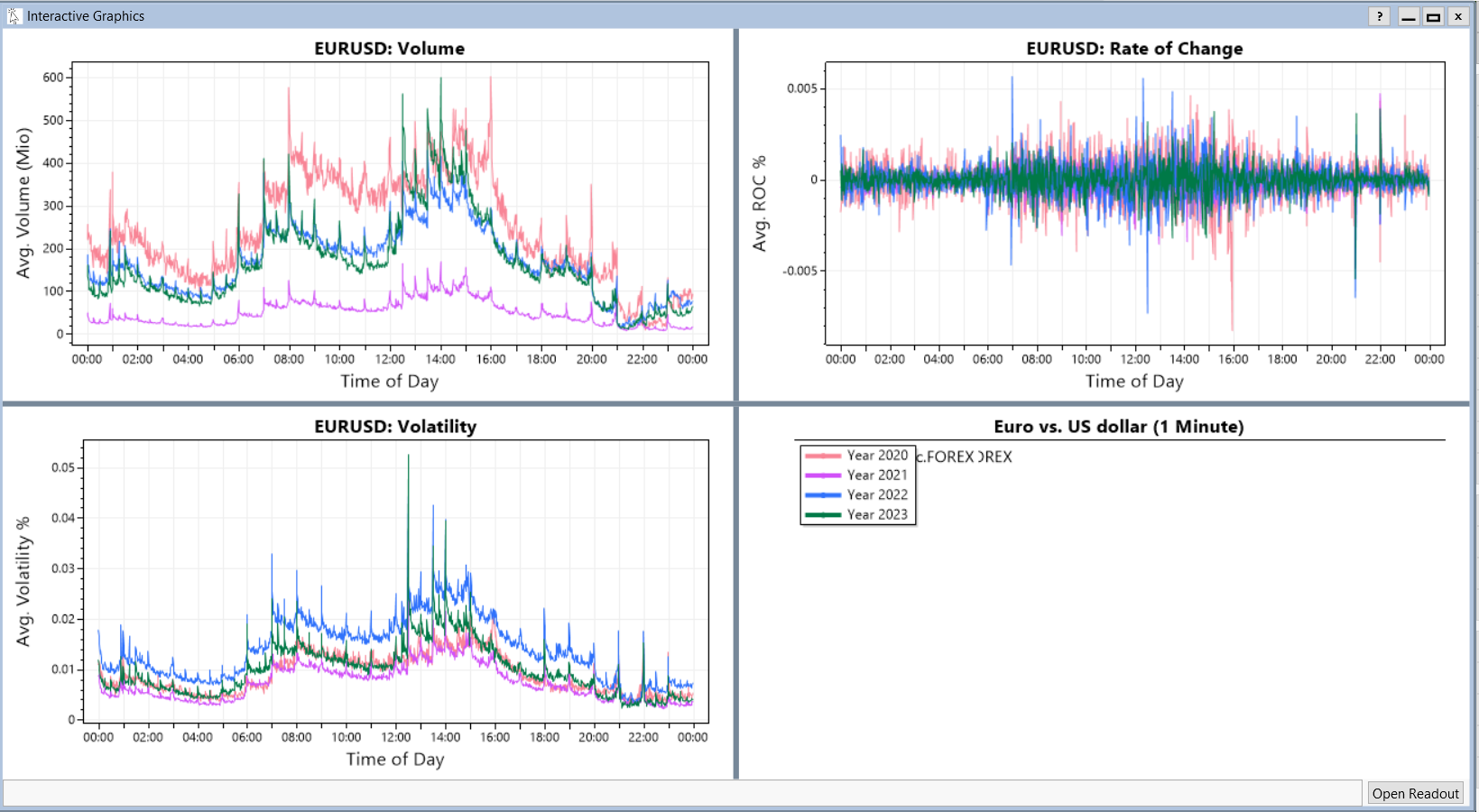Click the empty status field beside Open Readout
Image resolution: width=1479 pixels, height=812 pixels.
click(682, 793)
